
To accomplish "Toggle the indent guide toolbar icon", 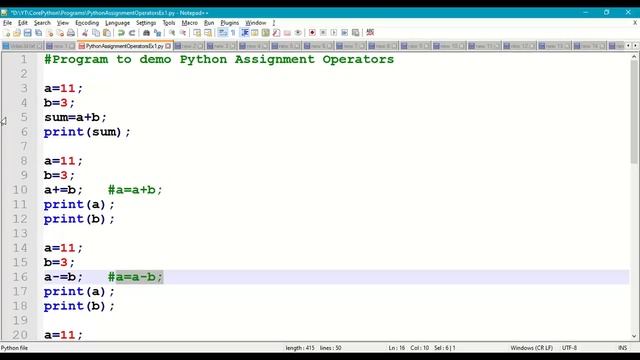I will [x=244, y=33].
